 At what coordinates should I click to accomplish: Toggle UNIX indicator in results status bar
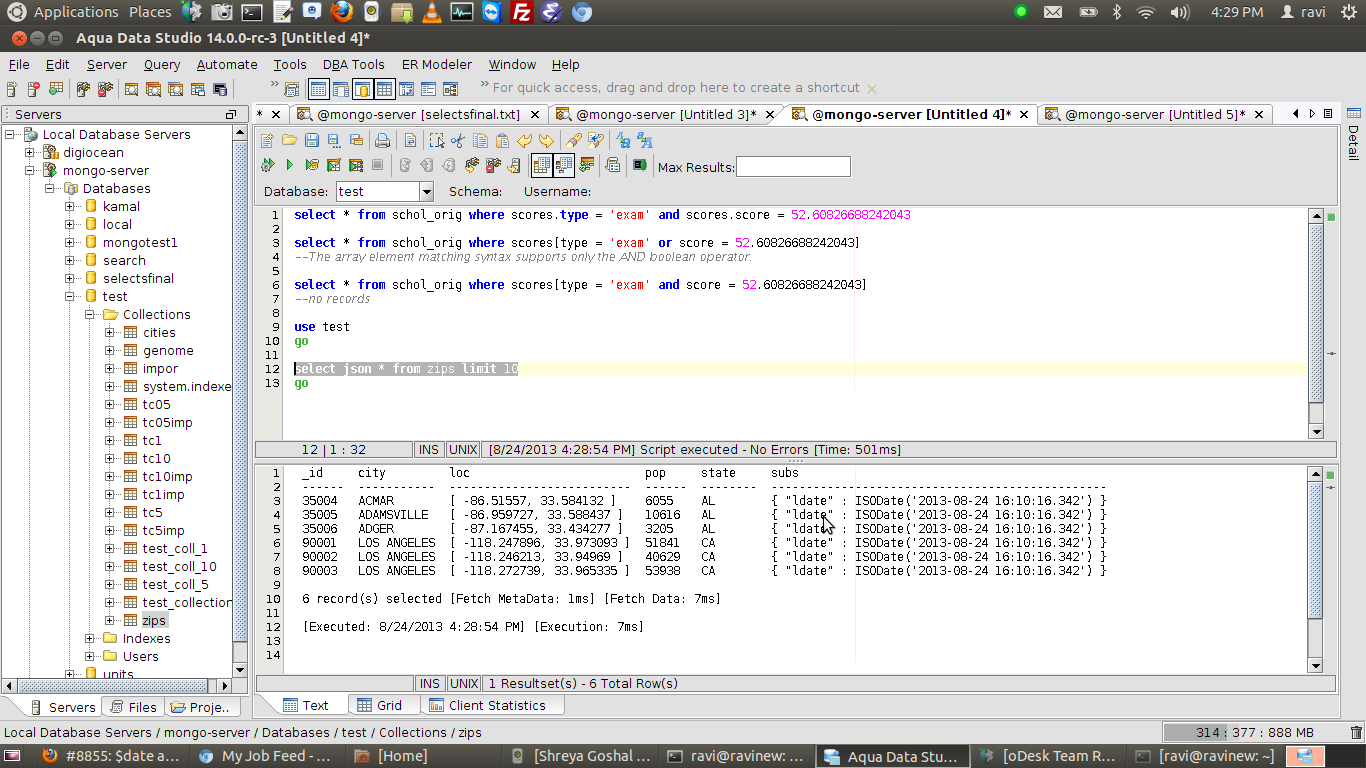tap(464, 683)
